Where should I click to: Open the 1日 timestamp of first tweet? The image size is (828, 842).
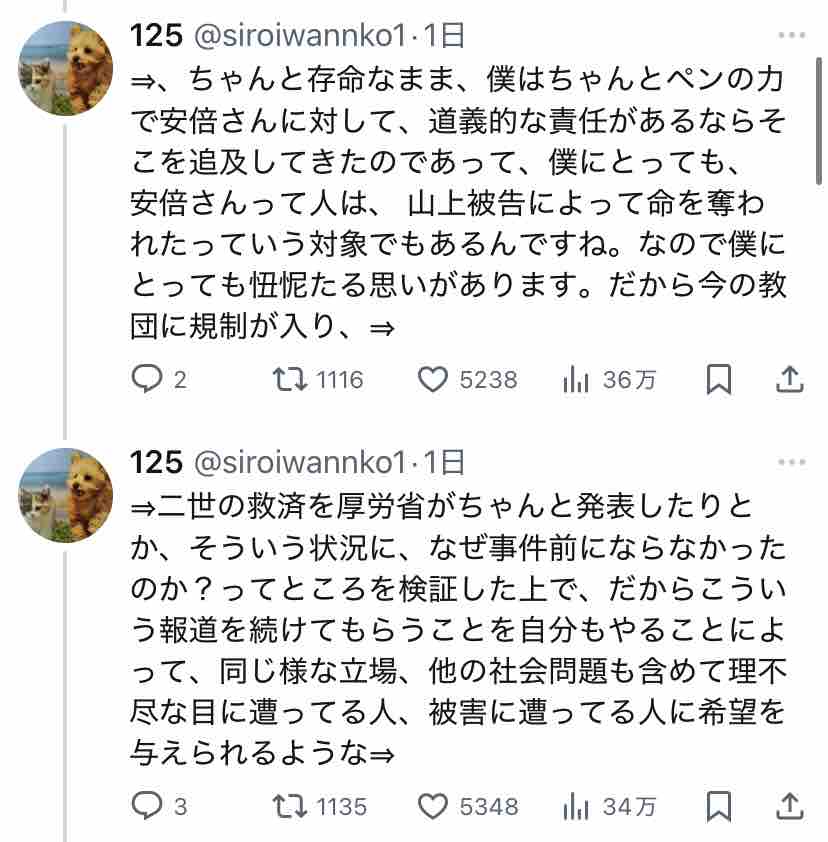click(x=444, y=37)
